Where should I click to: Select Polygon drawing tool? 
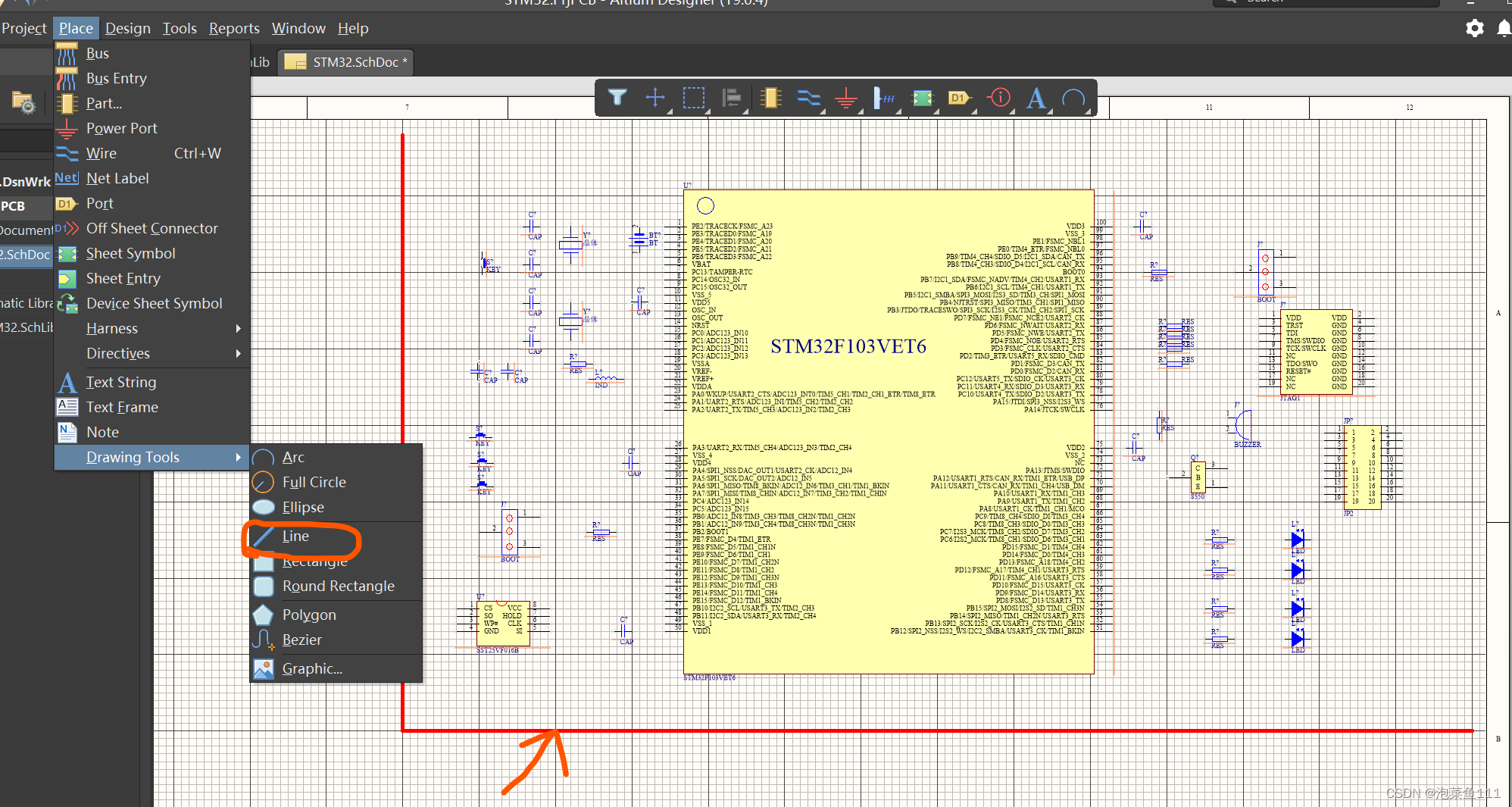[x=336, y=615]
